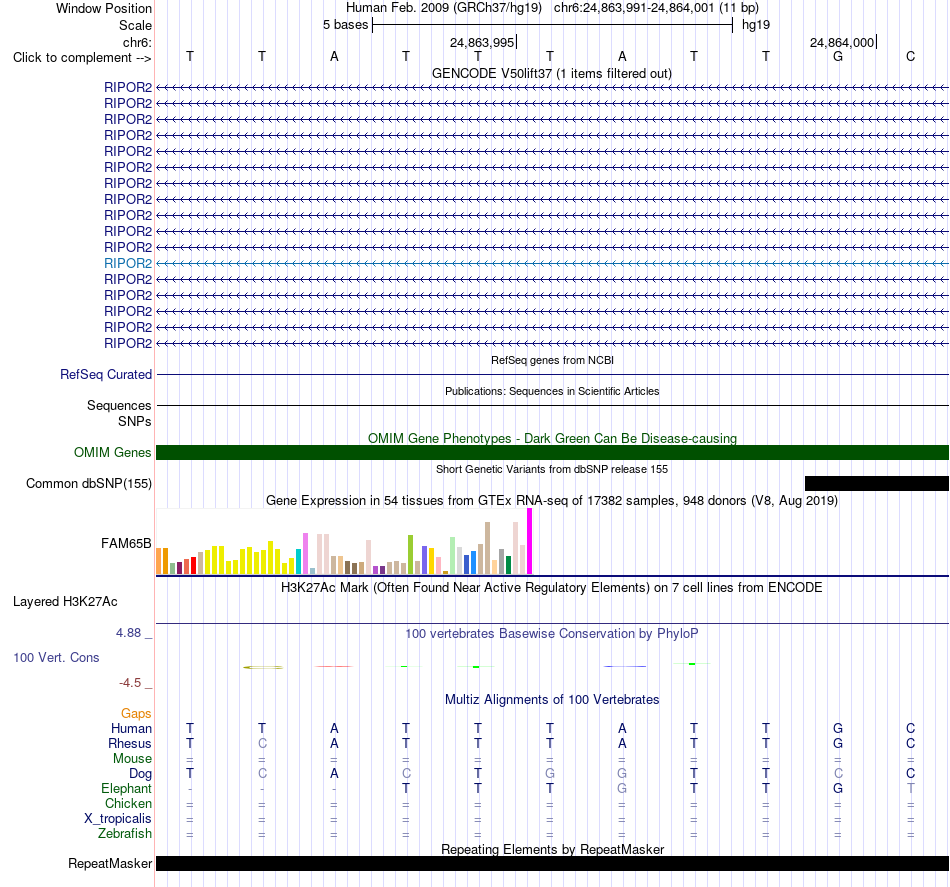
Task: Click the 24,864,000 position marker
Action: click(842, 42)
